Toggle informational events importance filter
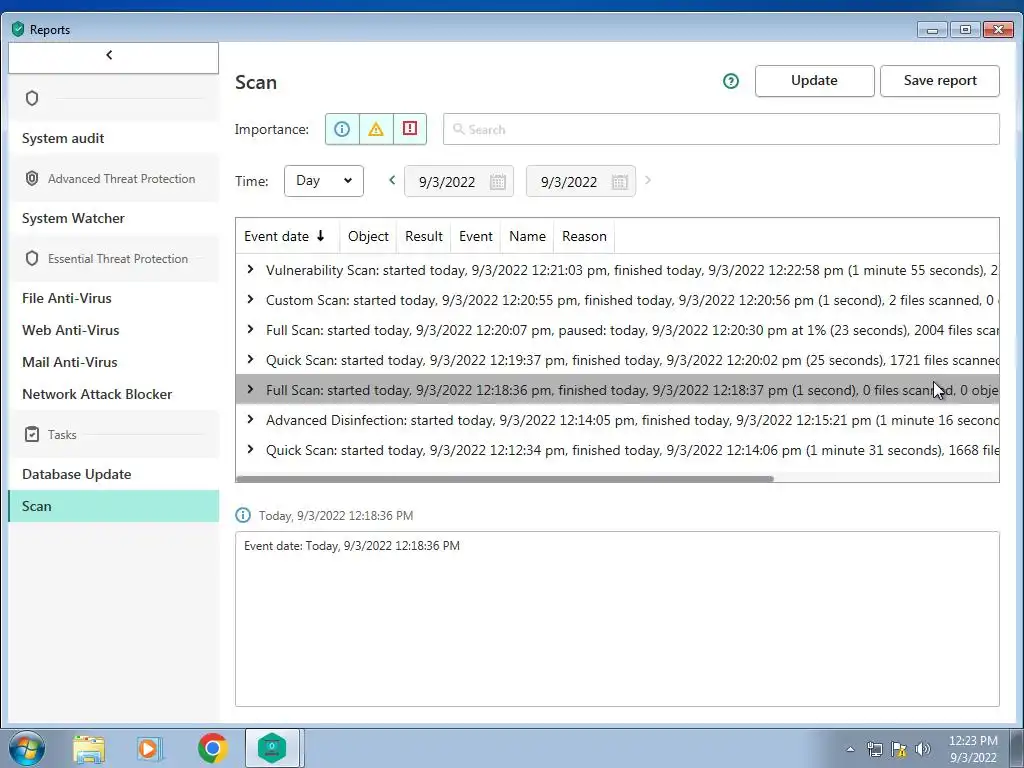 pyautogui.click(x=342, y=129)
